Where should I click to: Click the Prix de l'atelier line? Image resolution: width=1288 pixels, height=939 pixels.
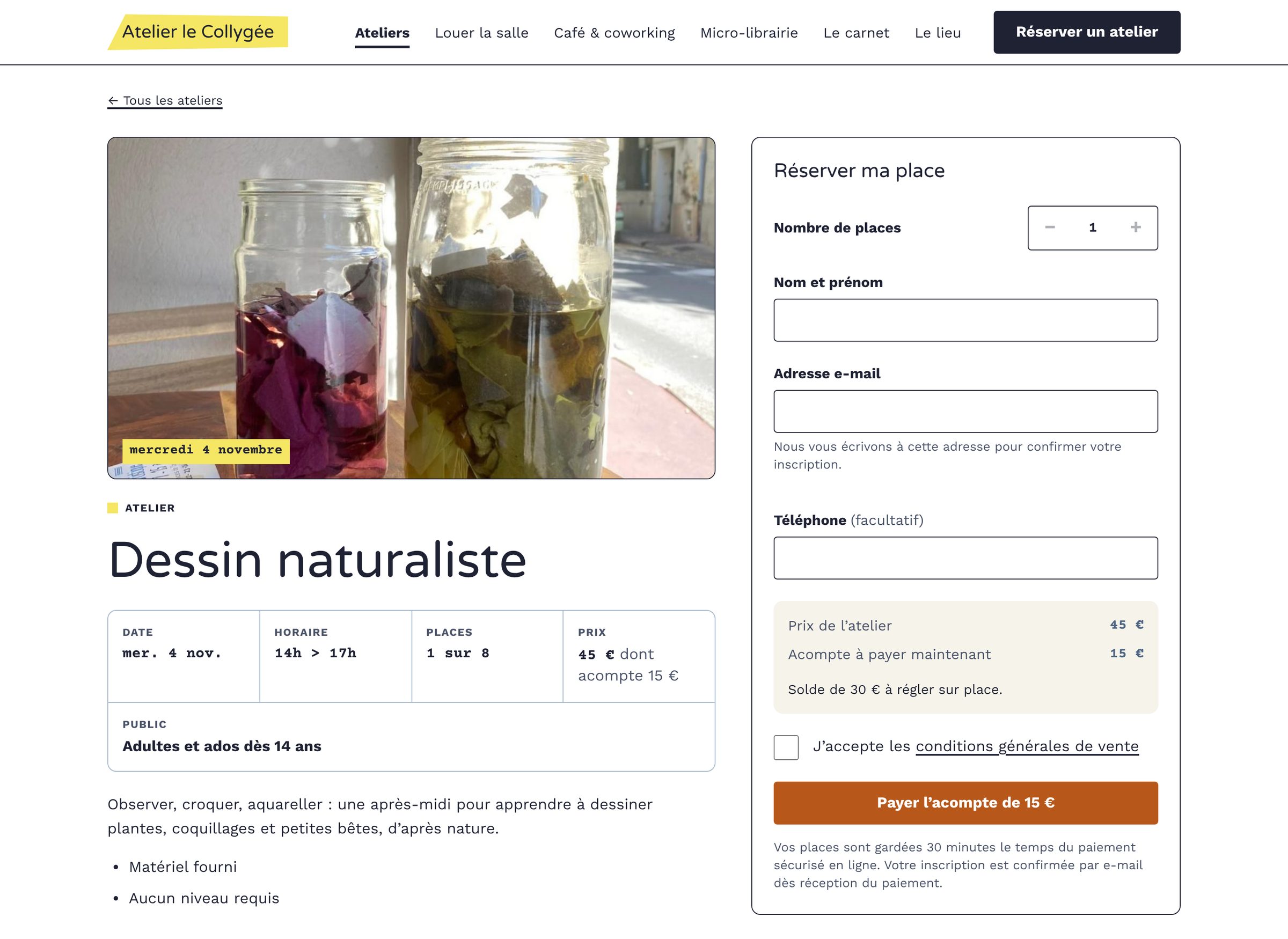[x=965, y=625]
